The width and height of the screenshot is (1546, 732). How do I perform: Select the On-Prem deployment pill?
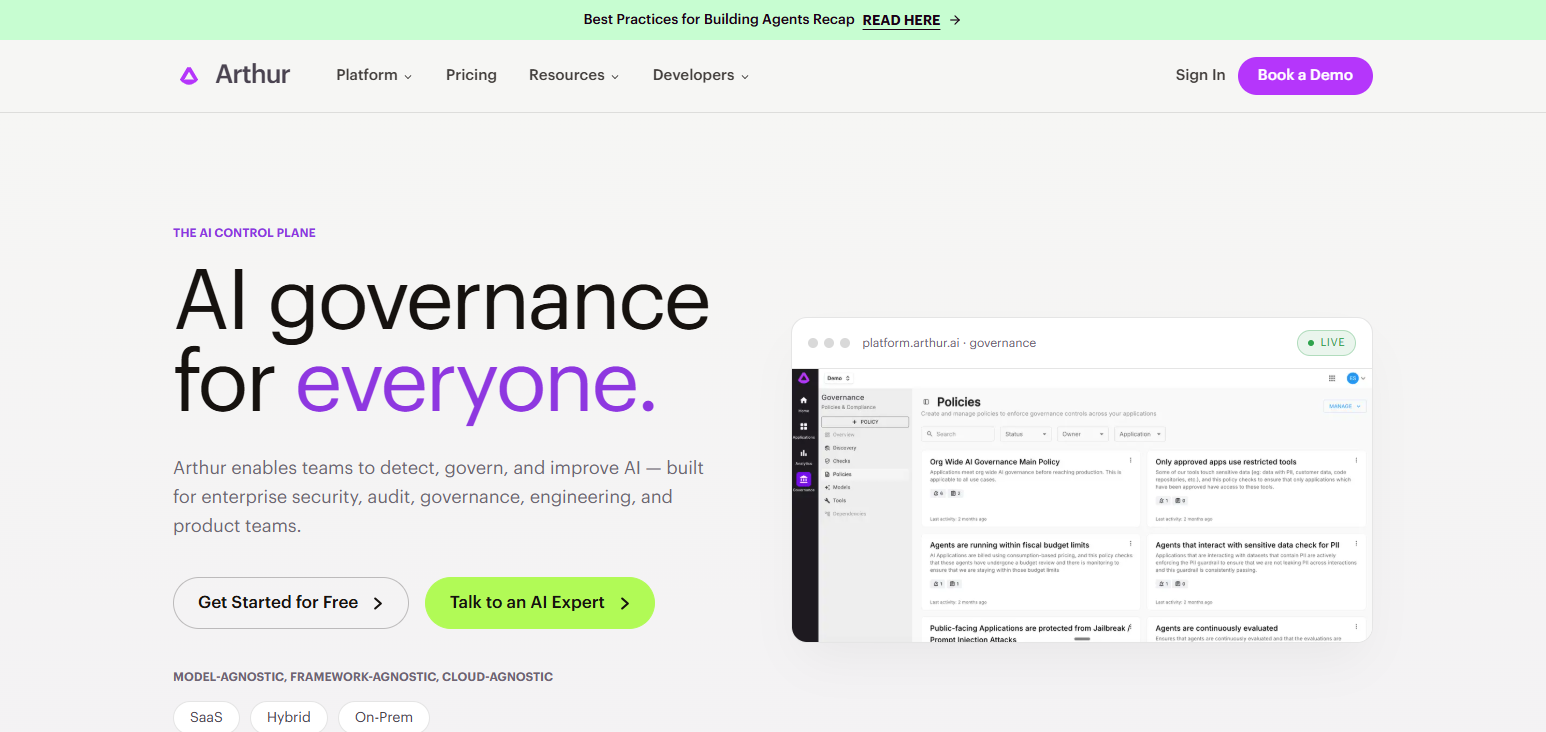click(384, 716)
